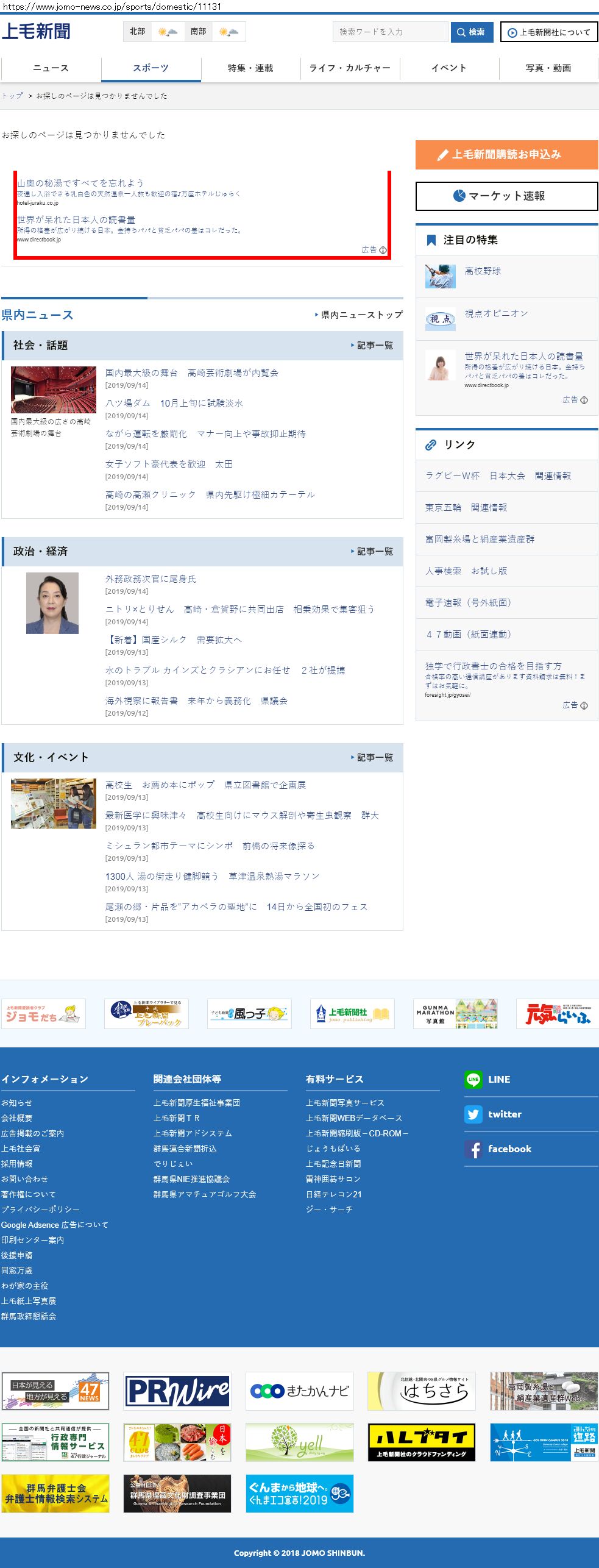Click the search keyword input field
This screenshot has height=1568, width=599.
tap(390, 32)
